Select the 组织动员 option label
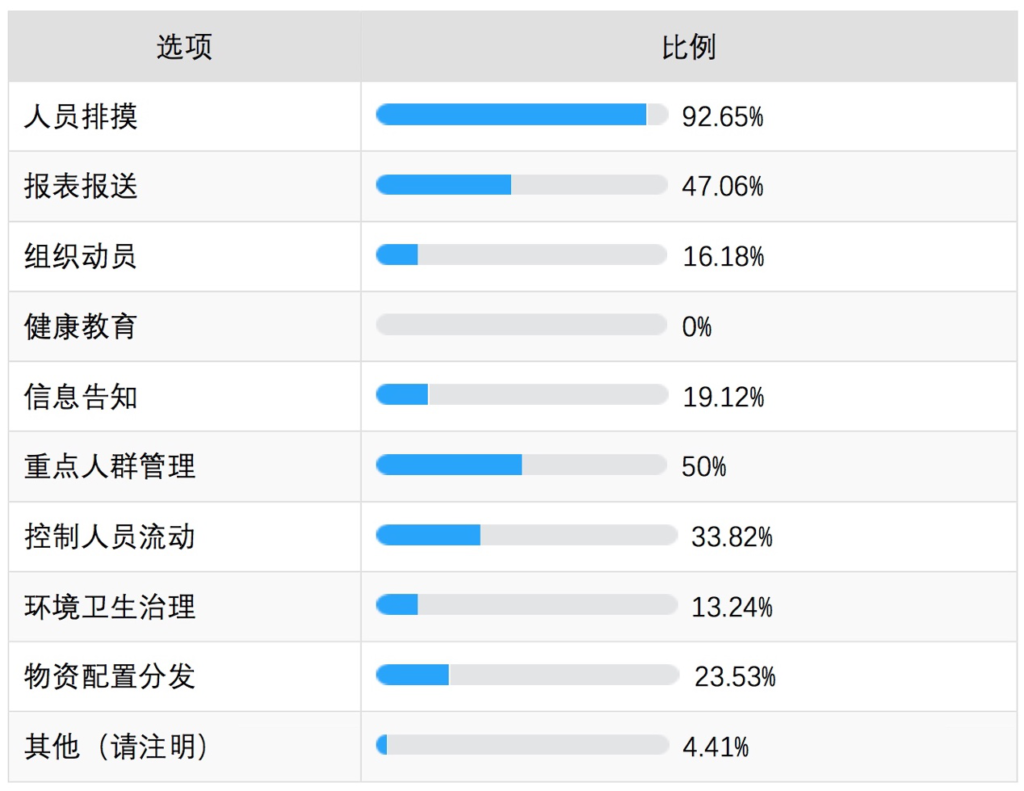 (x=80, y=256)
